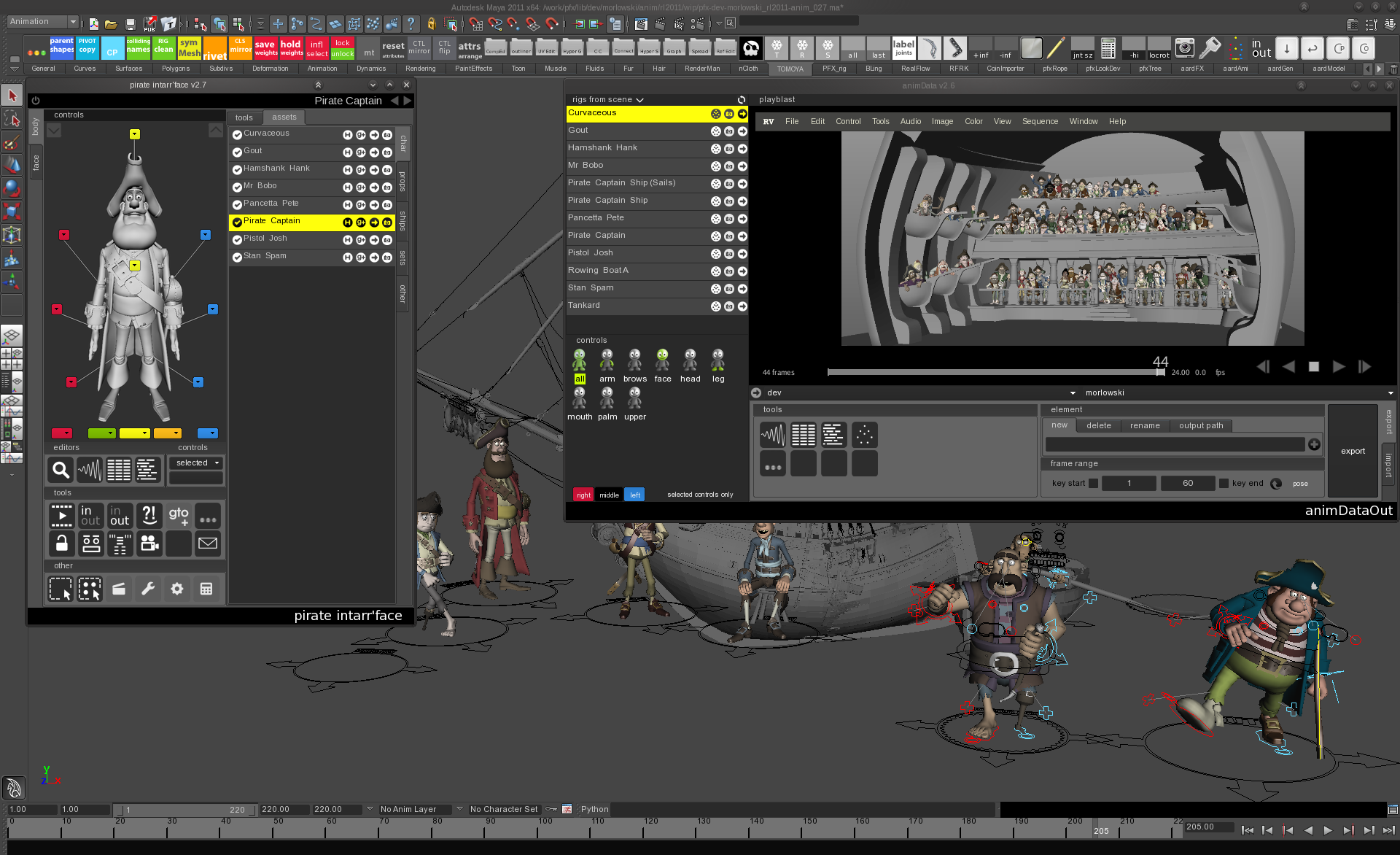Screen dimensions: 1400x855
Task: Open the green color swatch dropdown
Action: pyautogui.click(x=101, y=433)
